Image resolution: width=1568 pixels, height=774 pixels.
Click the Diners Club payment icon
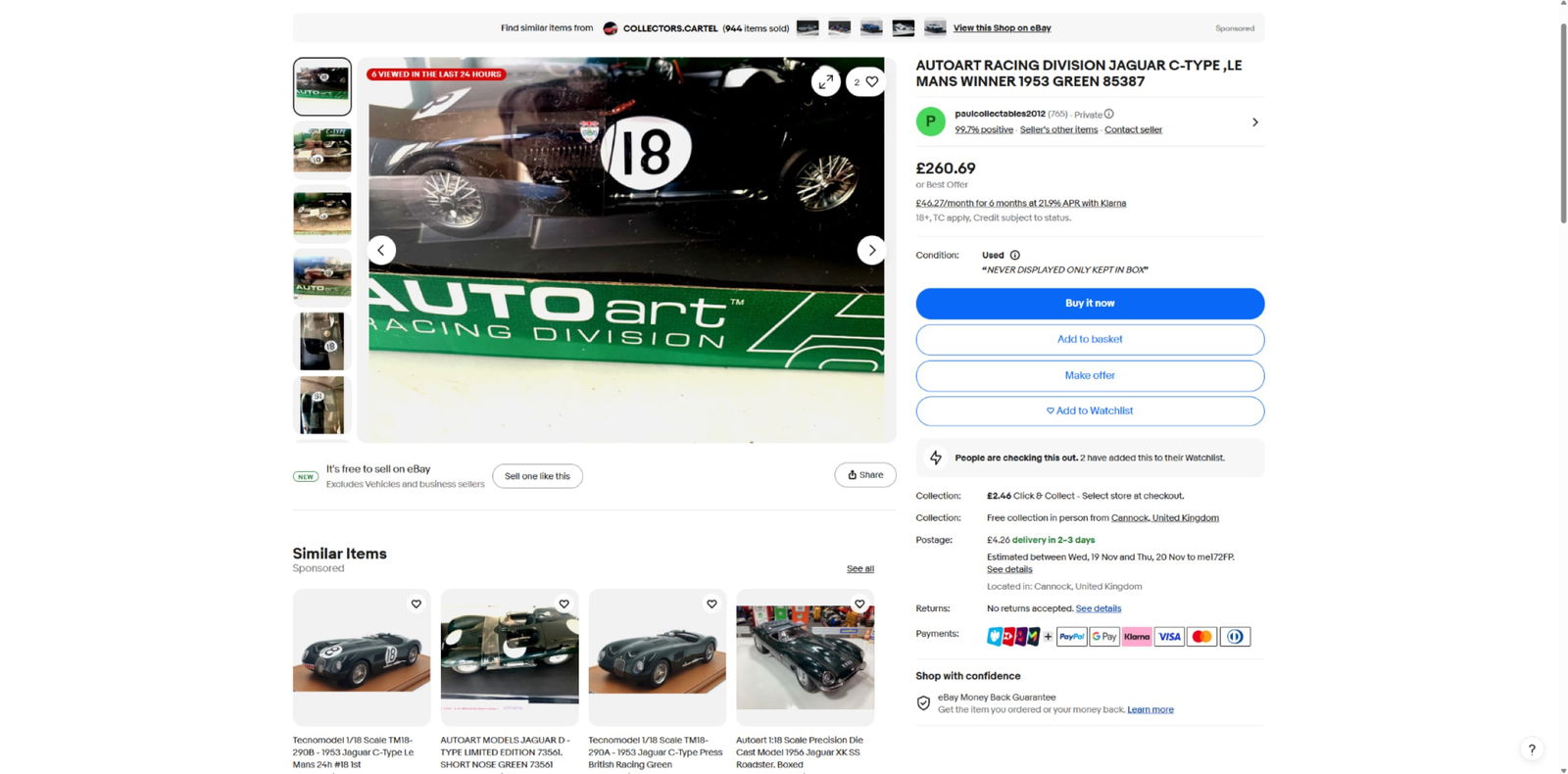[x=1235, y=637]
